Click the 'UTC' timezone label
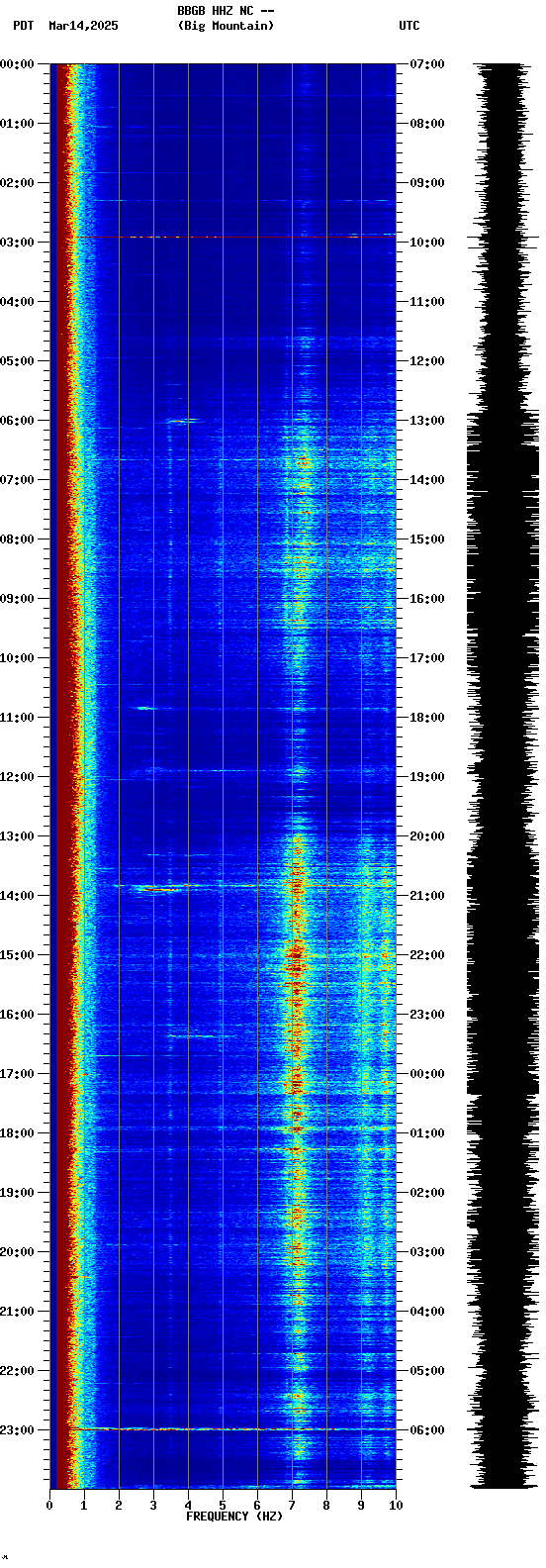Screen dimensions: 546x1568 pos(409,26)
